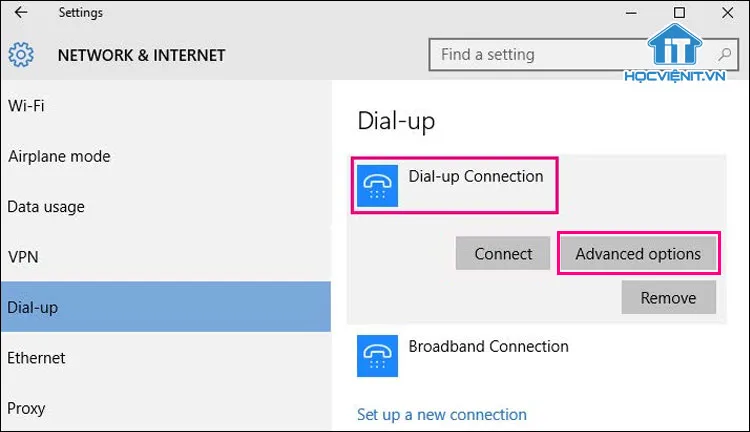Open Advanced options for Dial-up Connection

(638, 254)
